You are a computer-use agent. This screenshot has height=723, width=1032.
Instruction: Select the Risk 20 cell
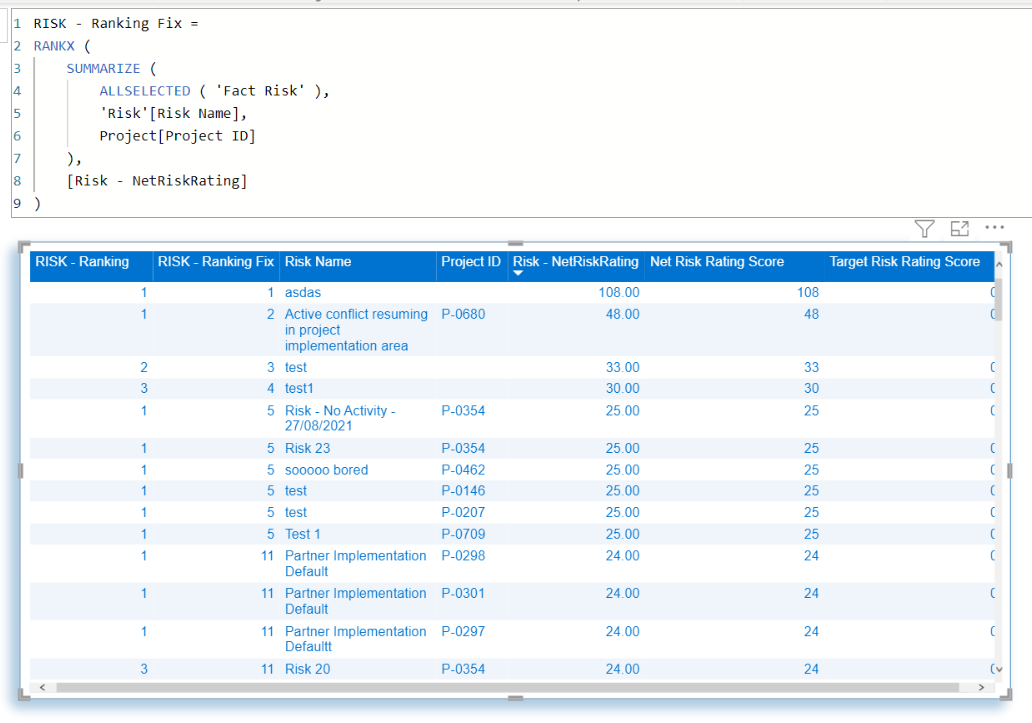click(x=307, y=670)
